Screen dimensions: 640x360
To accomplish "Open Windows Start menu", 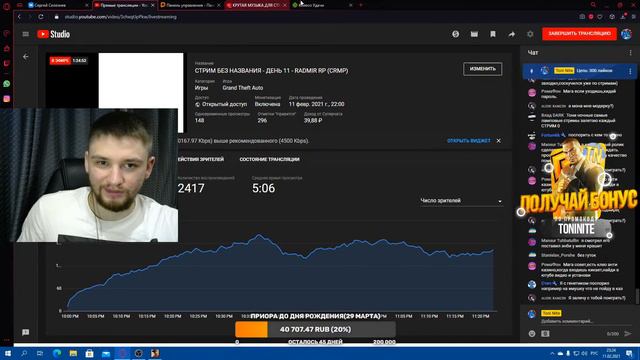I will coord(7,353).
